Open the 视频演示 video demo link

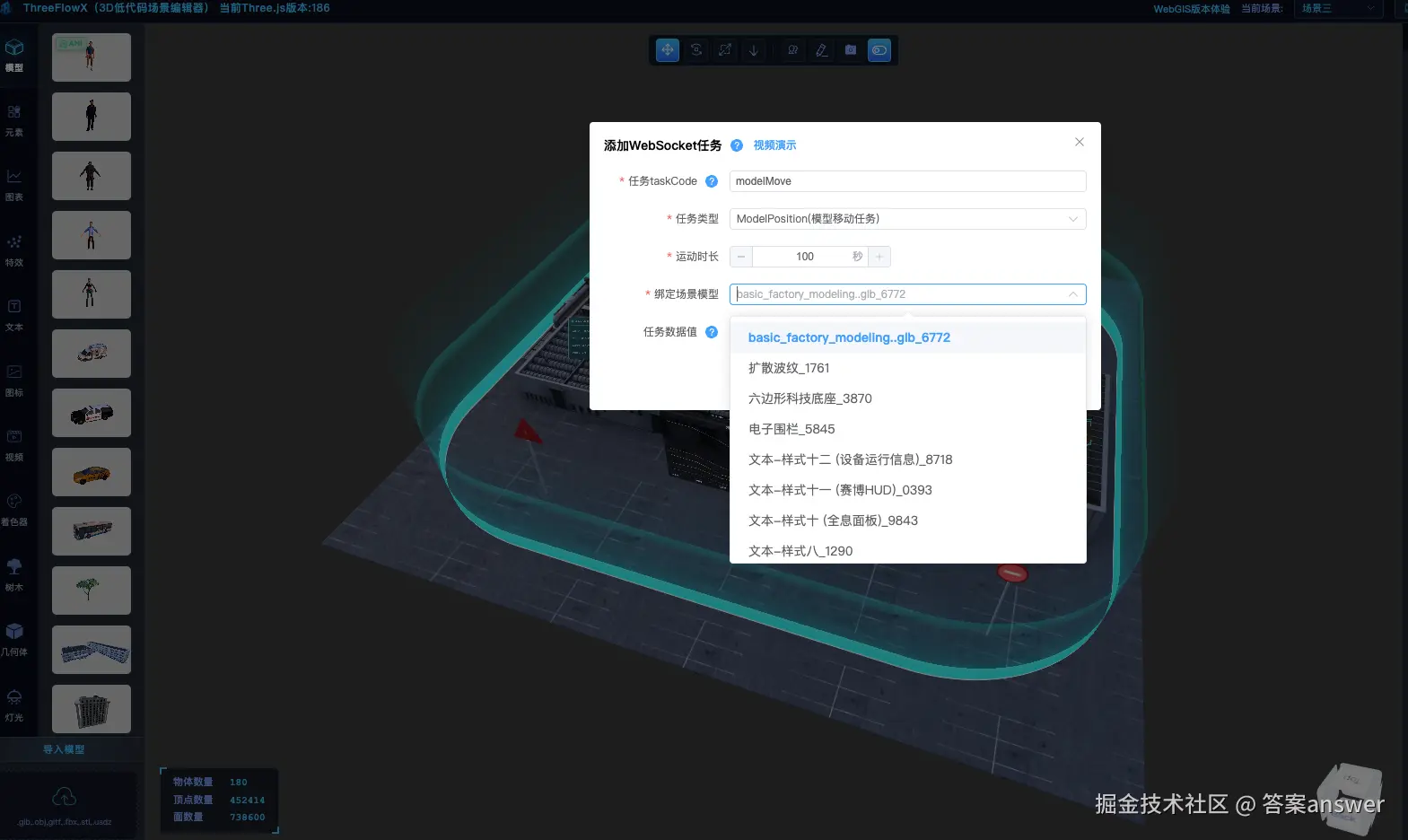pyautogui.click(x=774, y=145)
